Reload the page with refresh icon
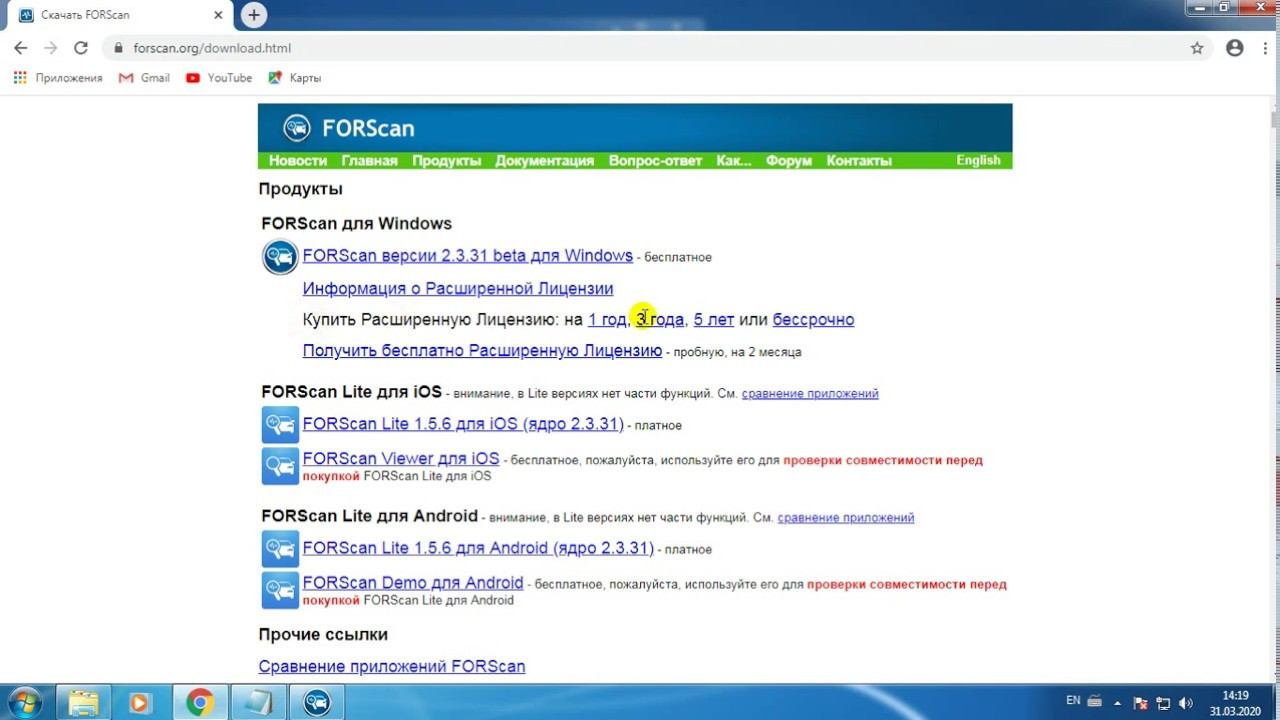The image size is (1280, 720). [81, 48]
